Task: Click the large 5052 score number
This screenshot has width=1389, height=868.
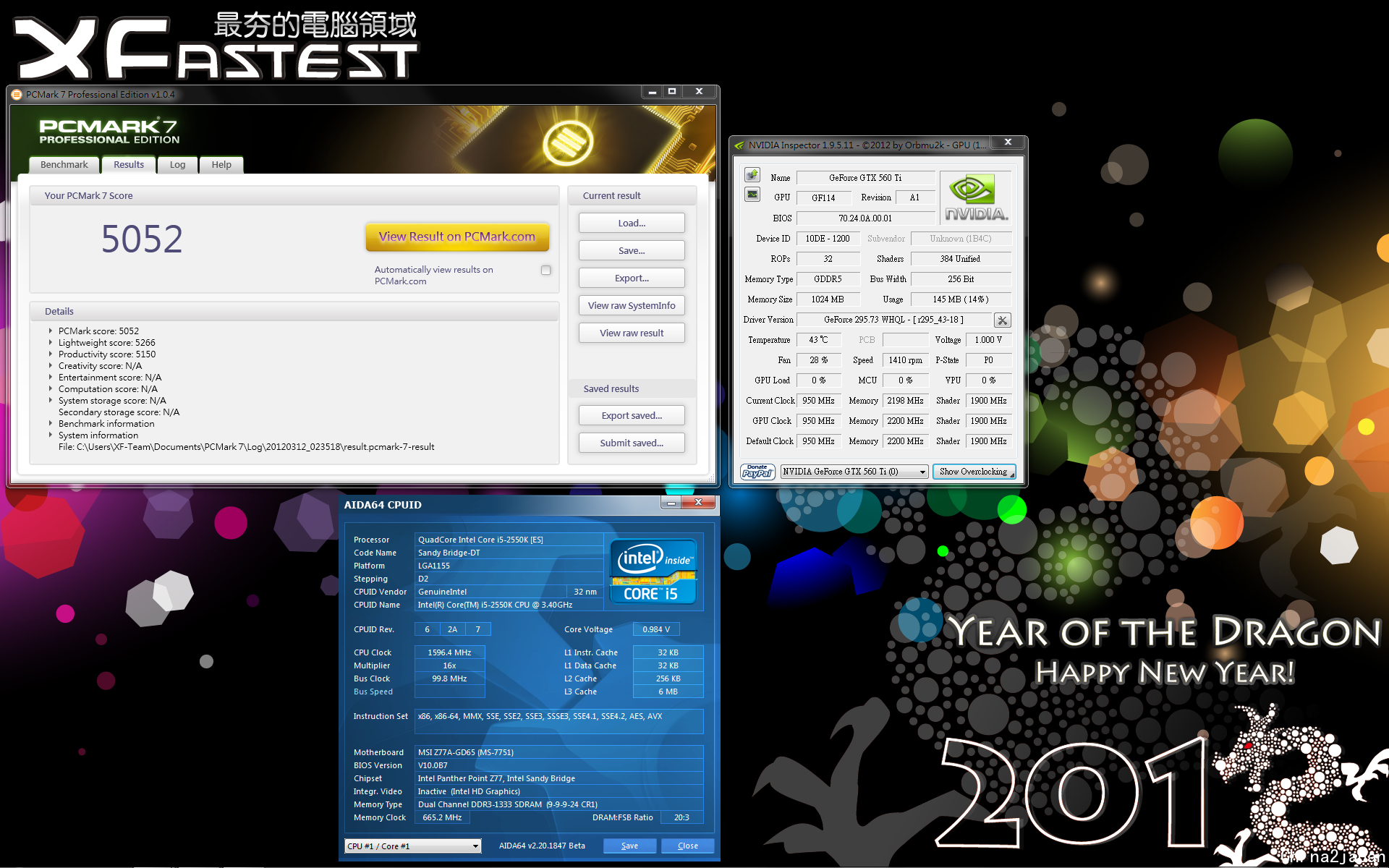Action: click(x=142, y=239)
